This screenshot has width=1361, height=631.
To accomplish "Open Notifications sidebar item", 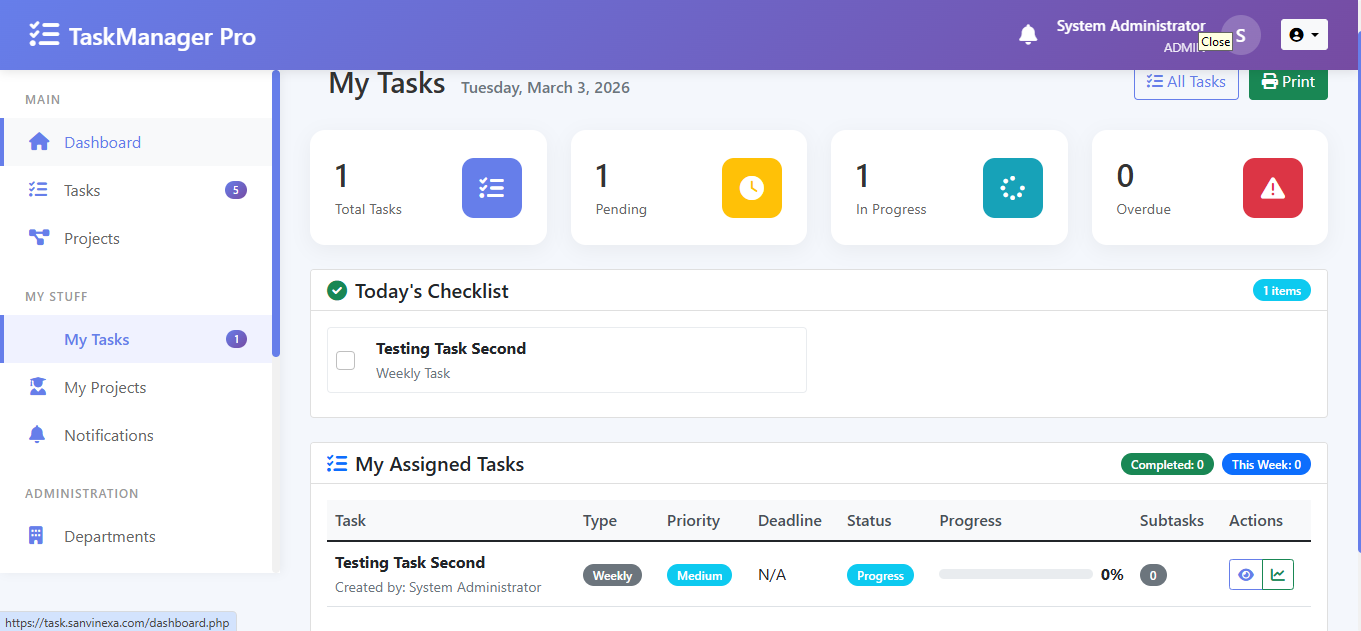I will 108,435.
